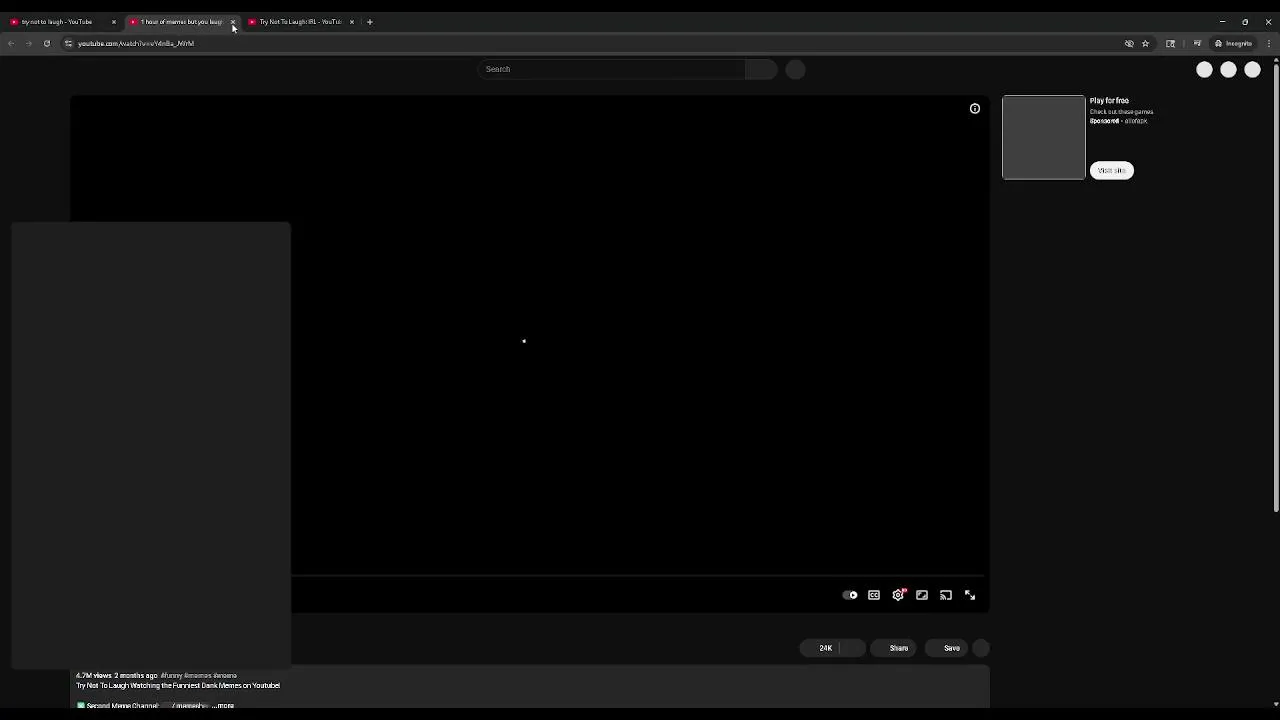
Task: Click '4.7M views 2 months ago' text
Action: (x=116, y=676)
